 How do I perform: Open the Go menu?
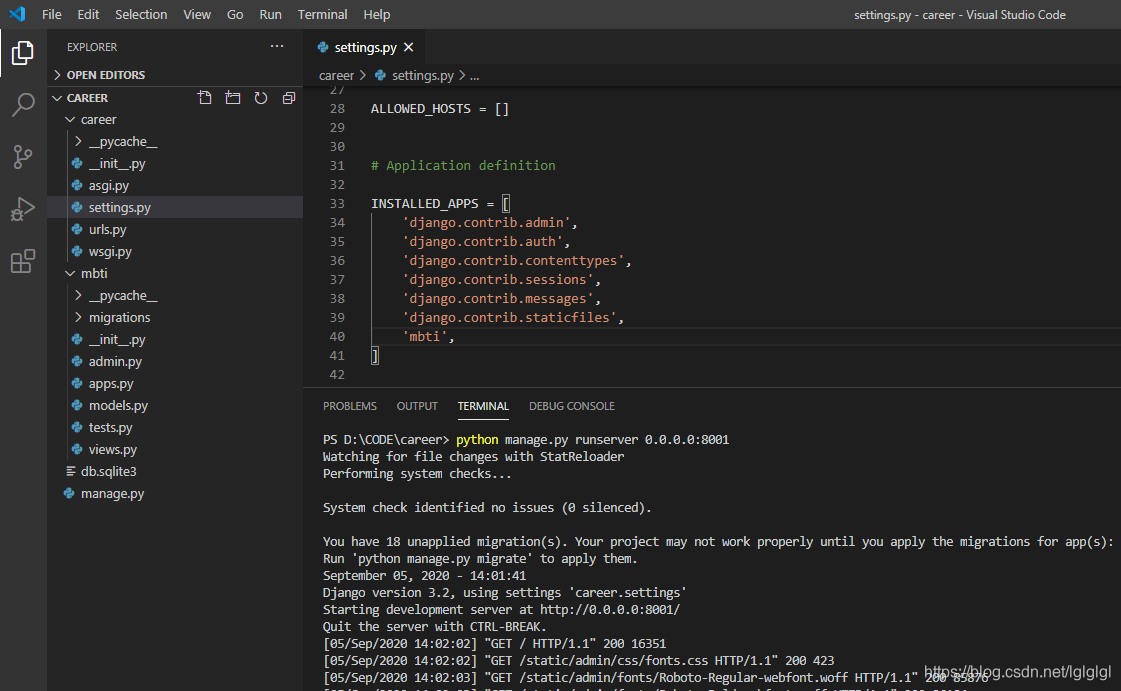coord(234,14)
